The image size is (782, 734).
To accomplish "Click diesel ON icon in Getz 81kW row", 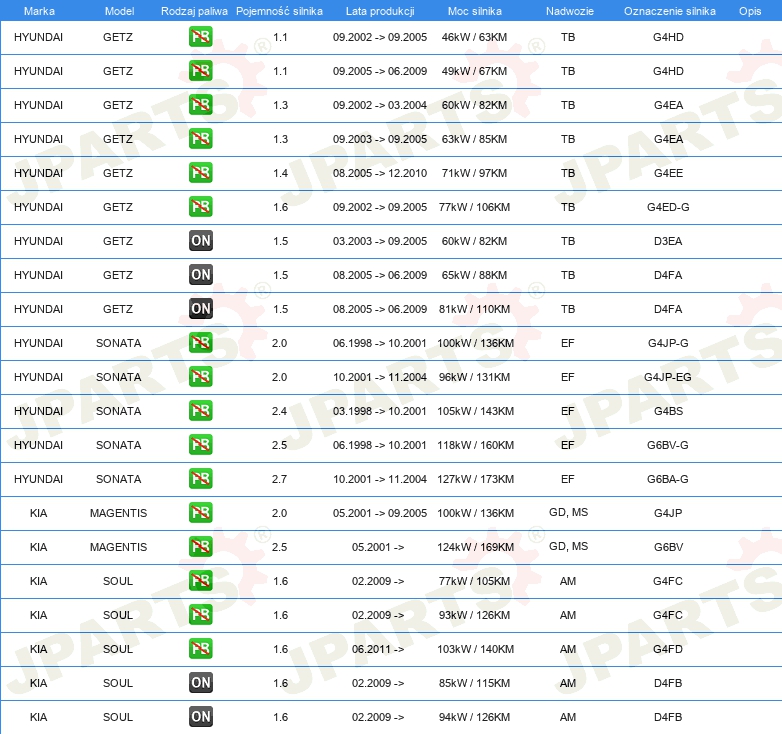I will click(200, 309).
